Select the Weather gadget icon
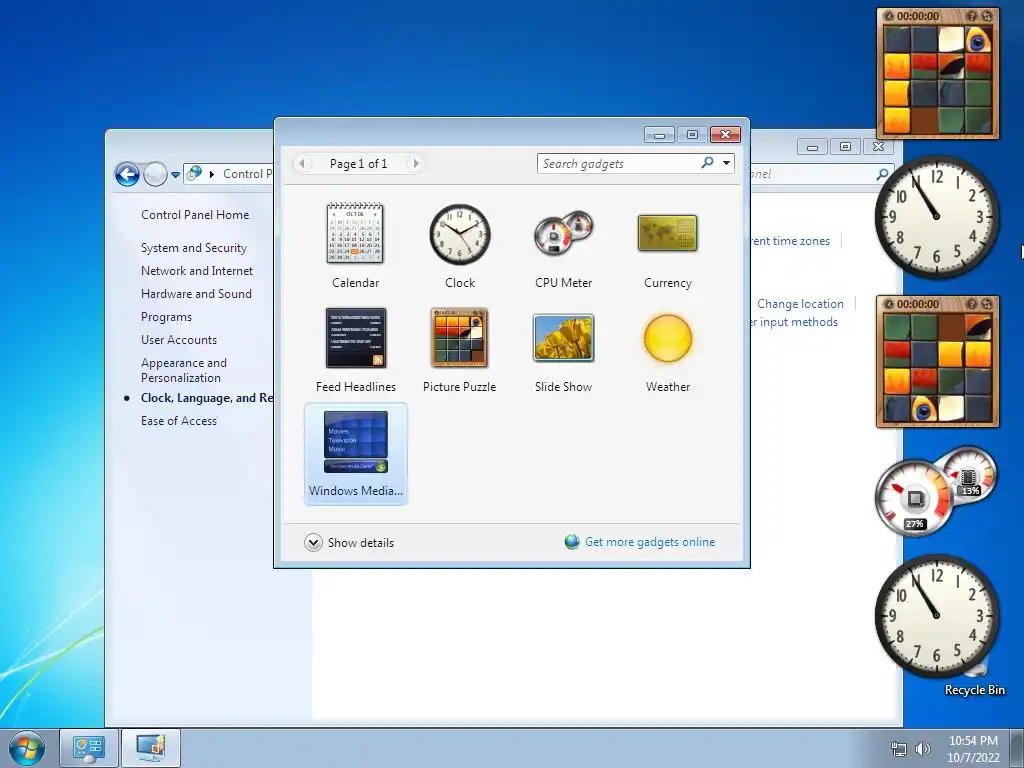This screenshot has width=1024, height=768. [667, 338]
